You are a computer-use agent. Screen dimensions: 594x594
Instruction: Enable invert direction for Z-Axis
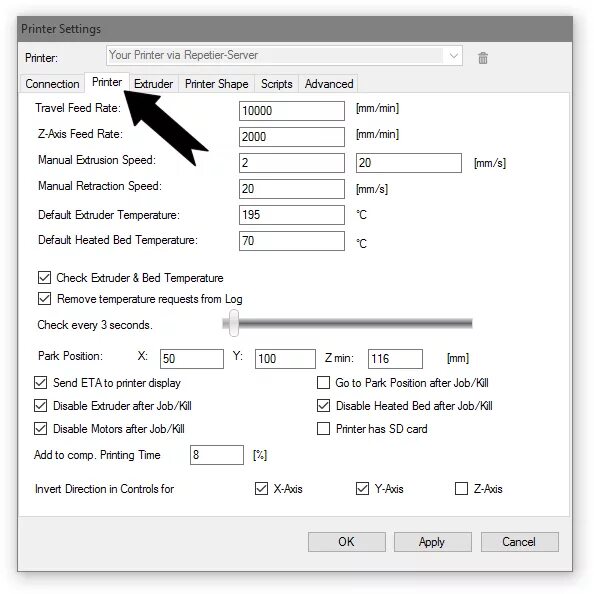(461, 489)
